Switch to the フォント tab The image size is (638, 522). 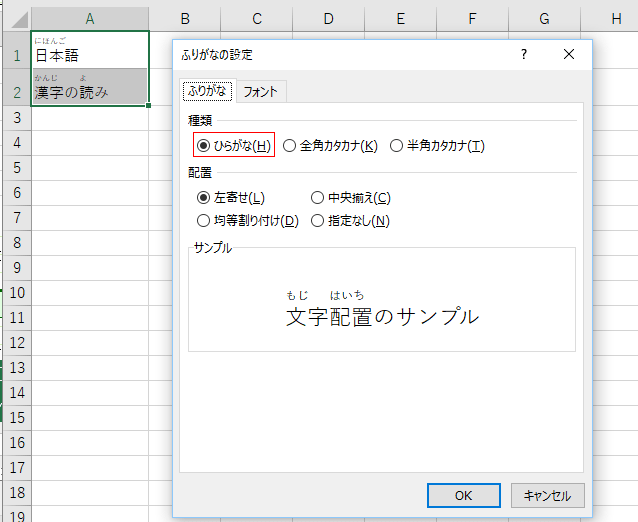(261, 92)
